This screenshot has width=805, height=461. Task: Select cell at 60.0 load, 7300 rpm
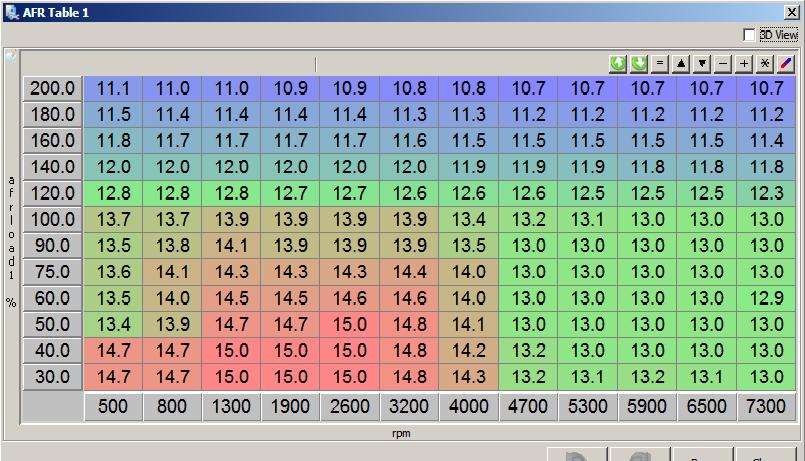(x=766, y=298)
